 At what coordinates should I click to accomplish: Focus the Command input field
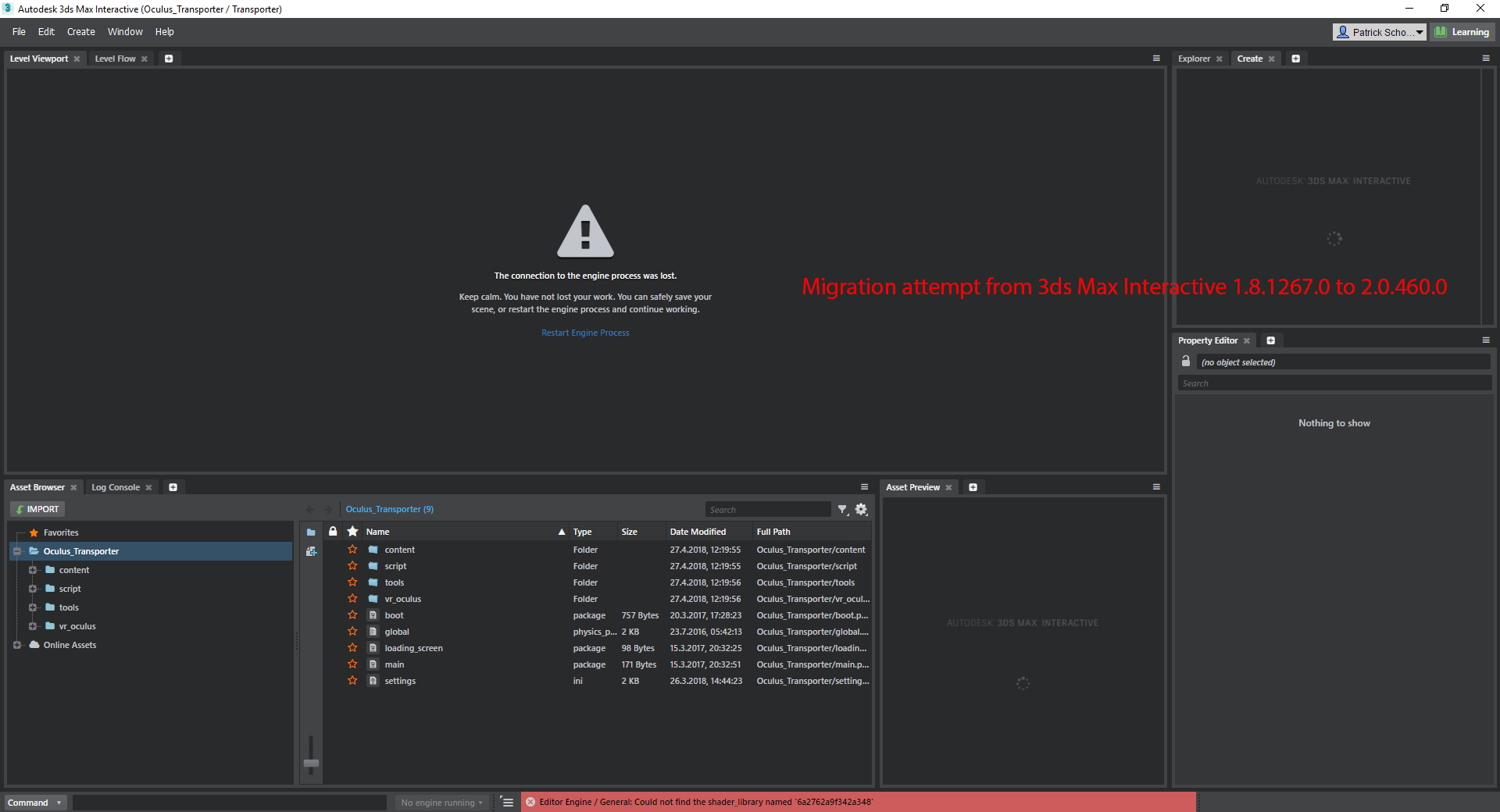click(230, 803)
